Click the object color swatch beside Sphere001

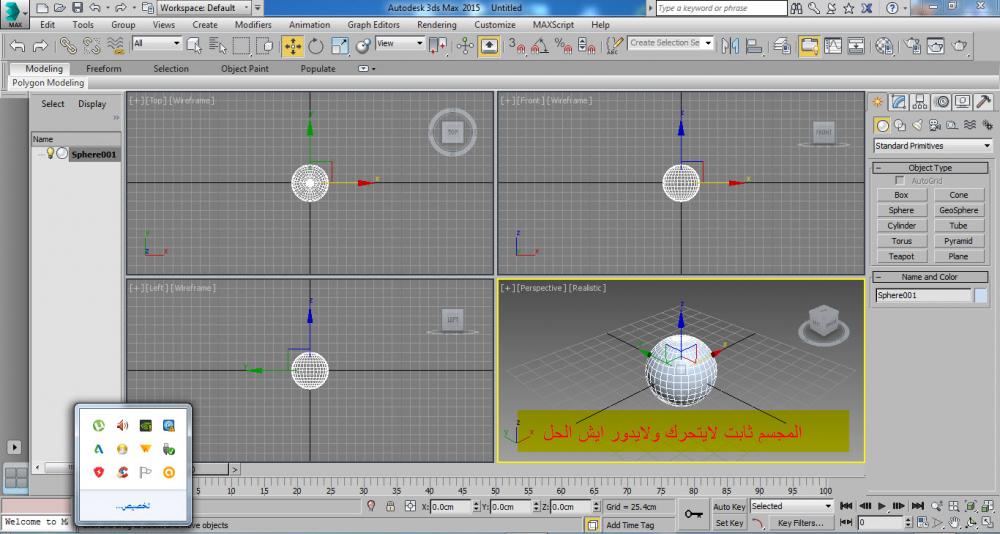[x=981, y=296]
